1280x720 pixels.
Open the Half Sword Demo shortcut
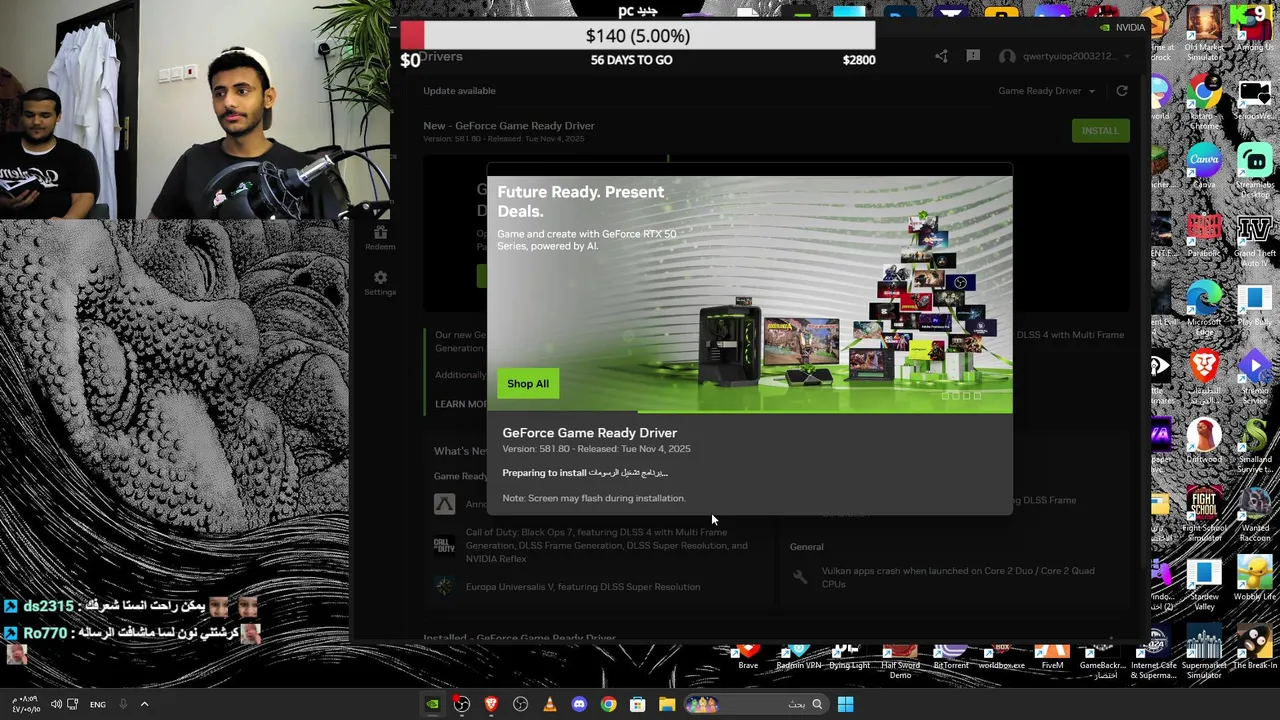900,662
